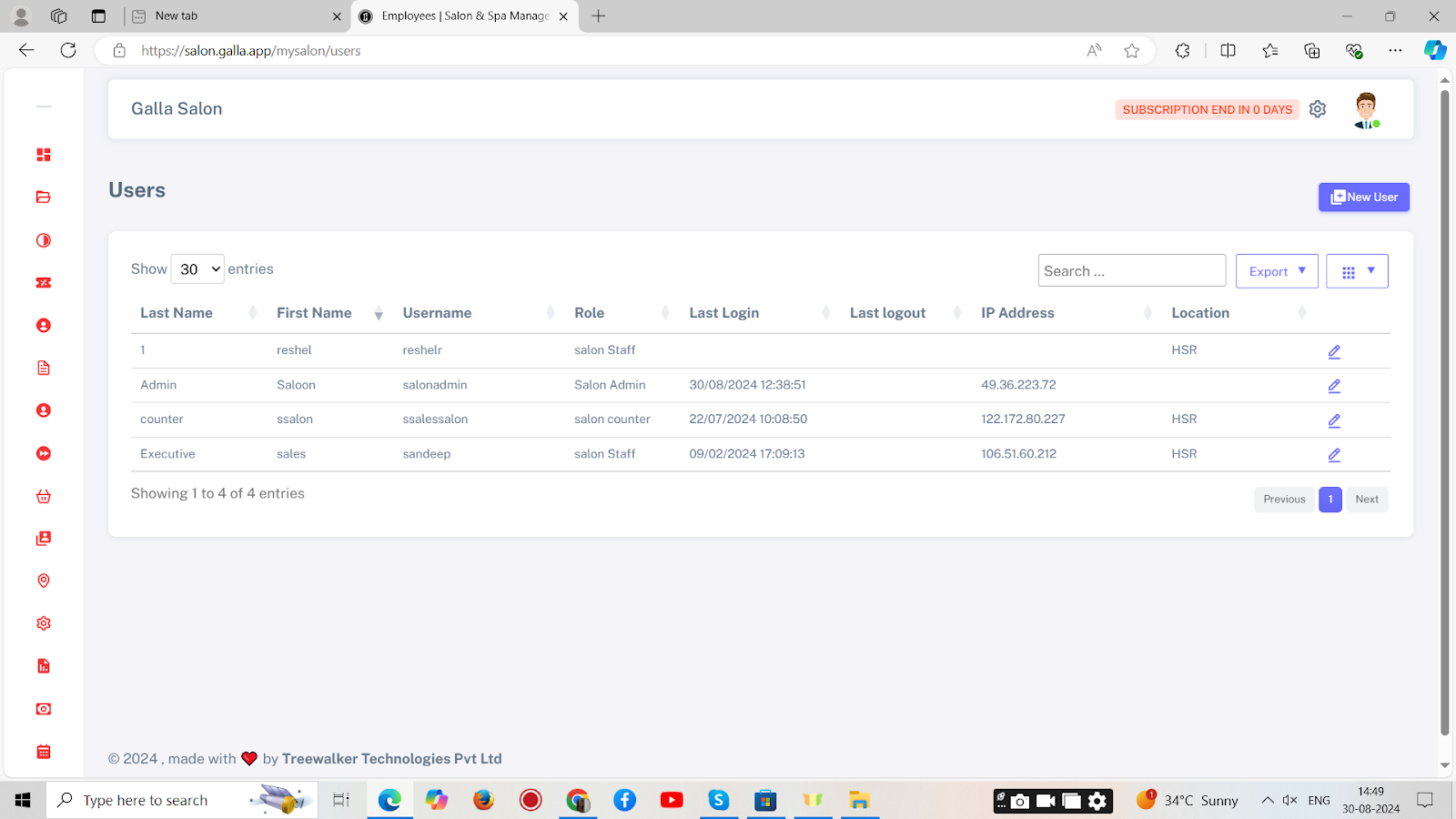
Task: Collapse sidebar using the top dash icon
Action: point(44,106)
